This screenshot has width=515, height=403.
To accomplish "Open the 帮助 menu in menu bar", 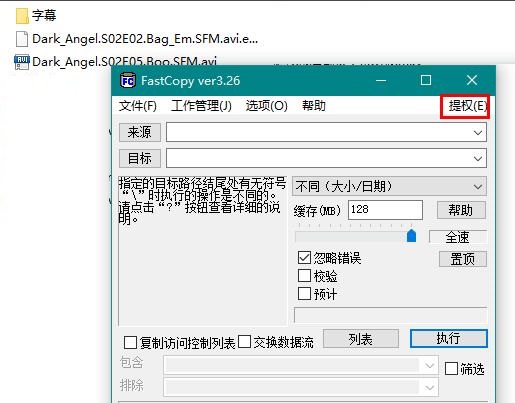I will [x=314, y=106].
